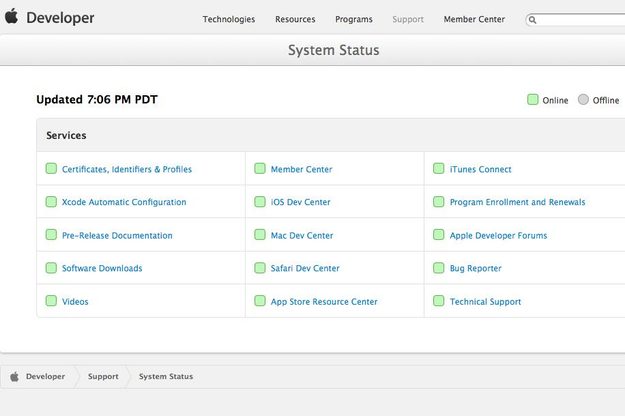Viewport: 625px width, 416px height.
Task: Click the search magnifier icon
Action: tap(533, 20)
